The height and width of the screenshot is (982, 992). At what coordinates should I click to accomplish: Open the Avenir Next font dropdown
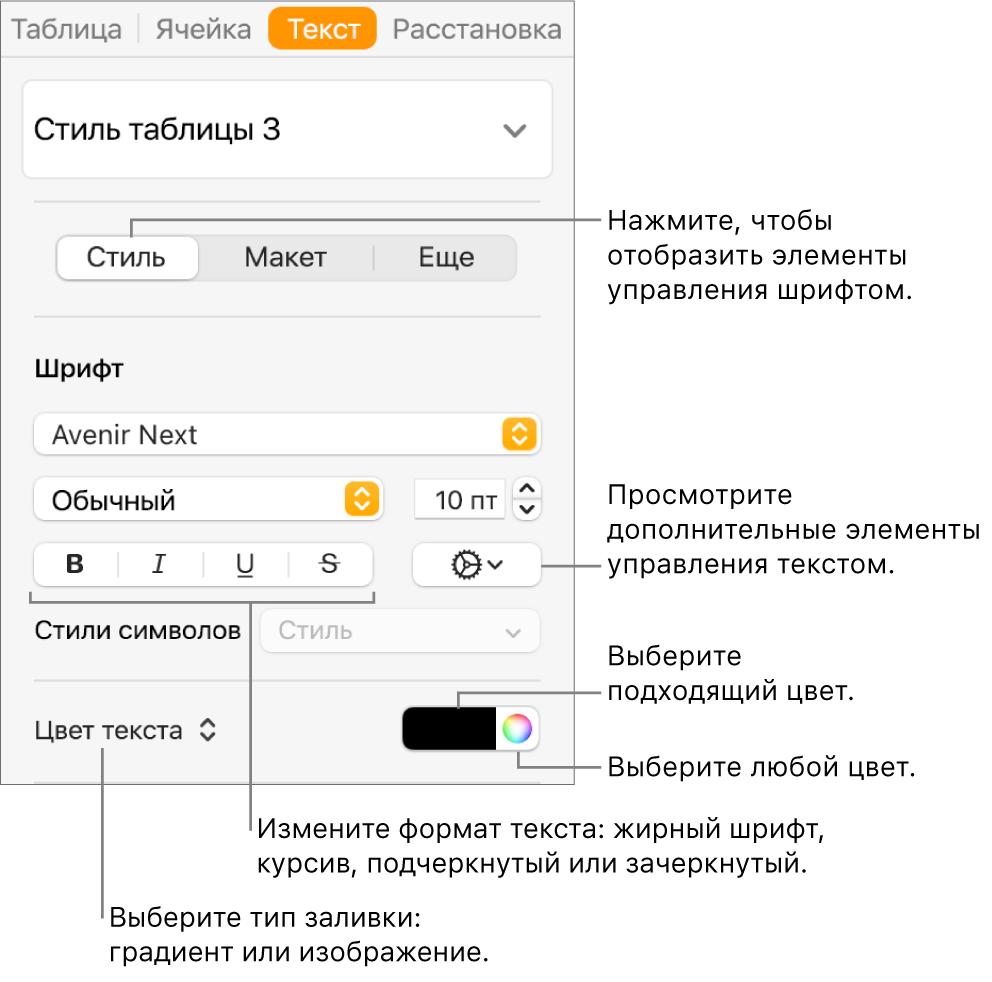pyautogui.click(x=287, y=434)
